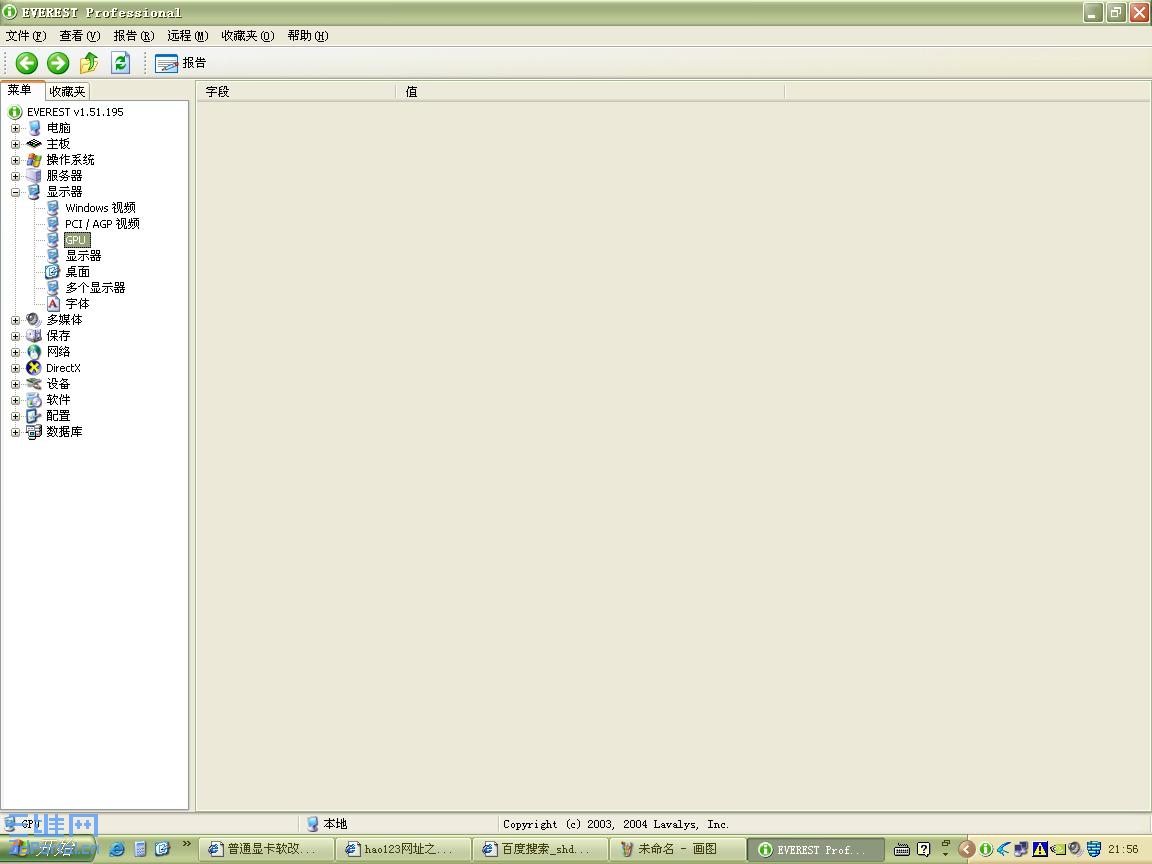The height and width of the screenshot is (864, 1152).
Task: Refresh the page with the Refresh icon
Action: tap(120, 63)
